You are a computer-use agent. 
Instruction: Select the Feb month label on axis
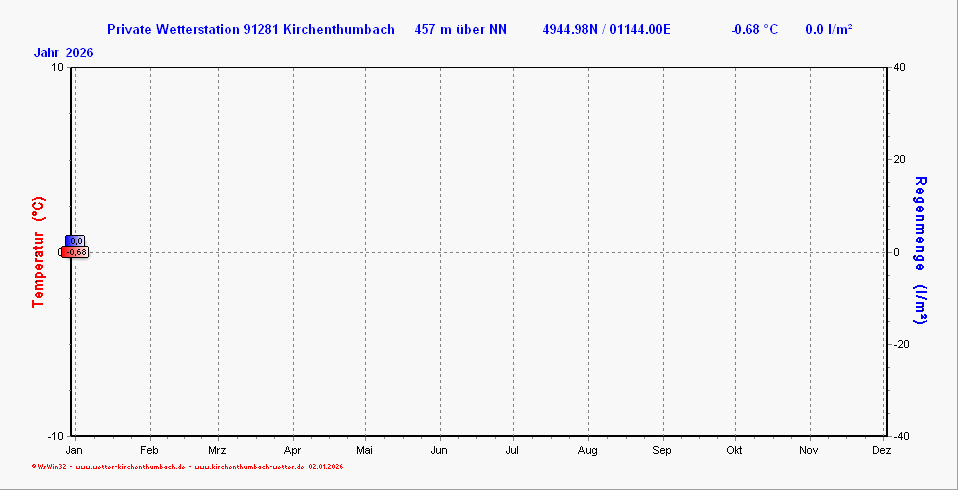click(149, 451)
